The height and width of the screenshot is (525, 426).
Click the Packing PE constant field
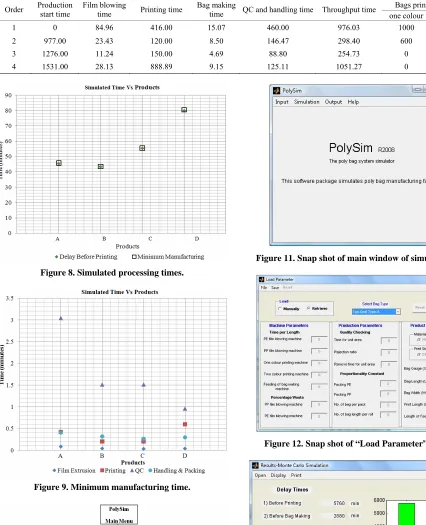(388, 384)
